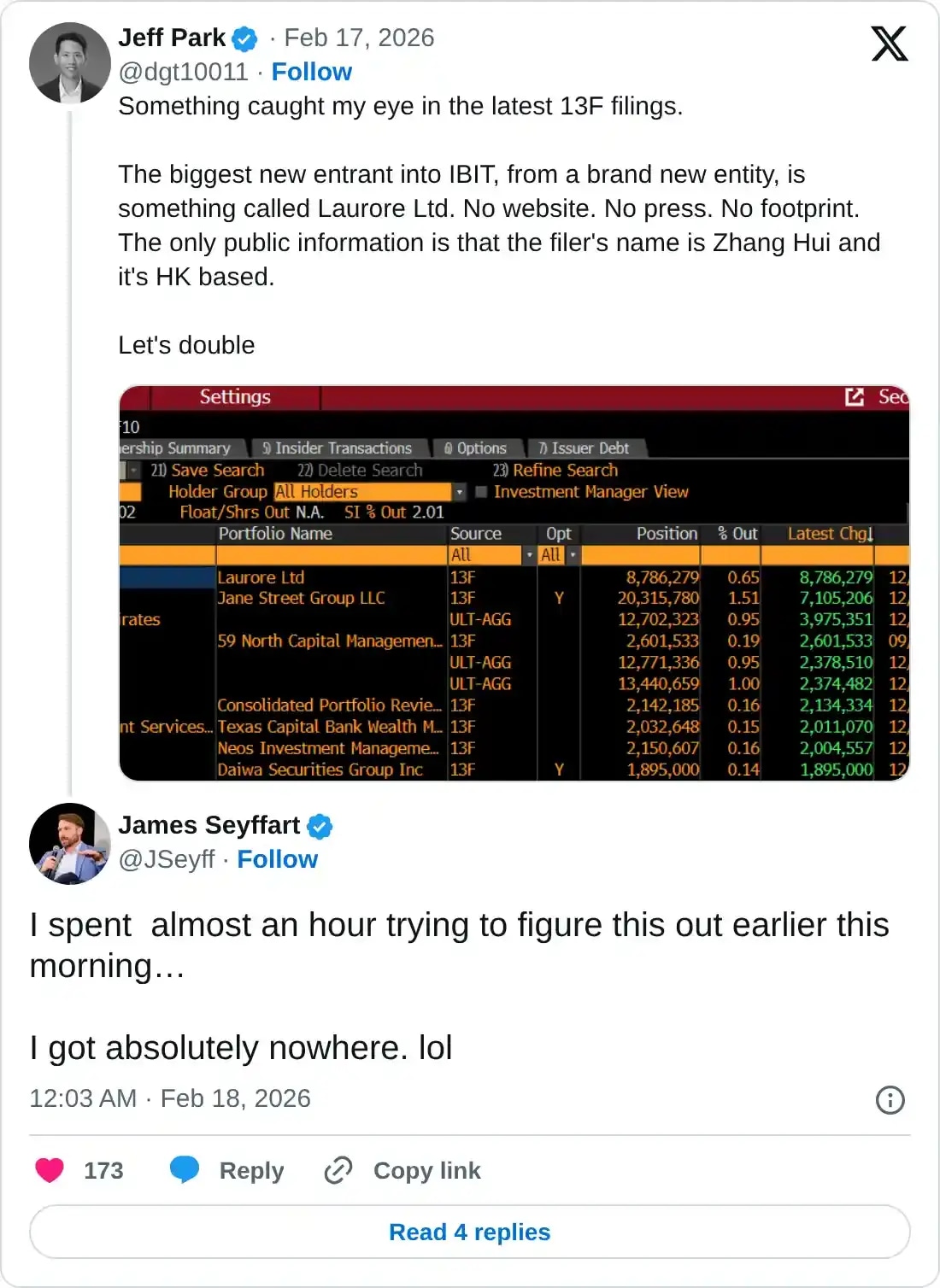Like the James Seyffart reply
Image resolution: width=940 pixels, height=1288 pixels.
pos(49,1170)
